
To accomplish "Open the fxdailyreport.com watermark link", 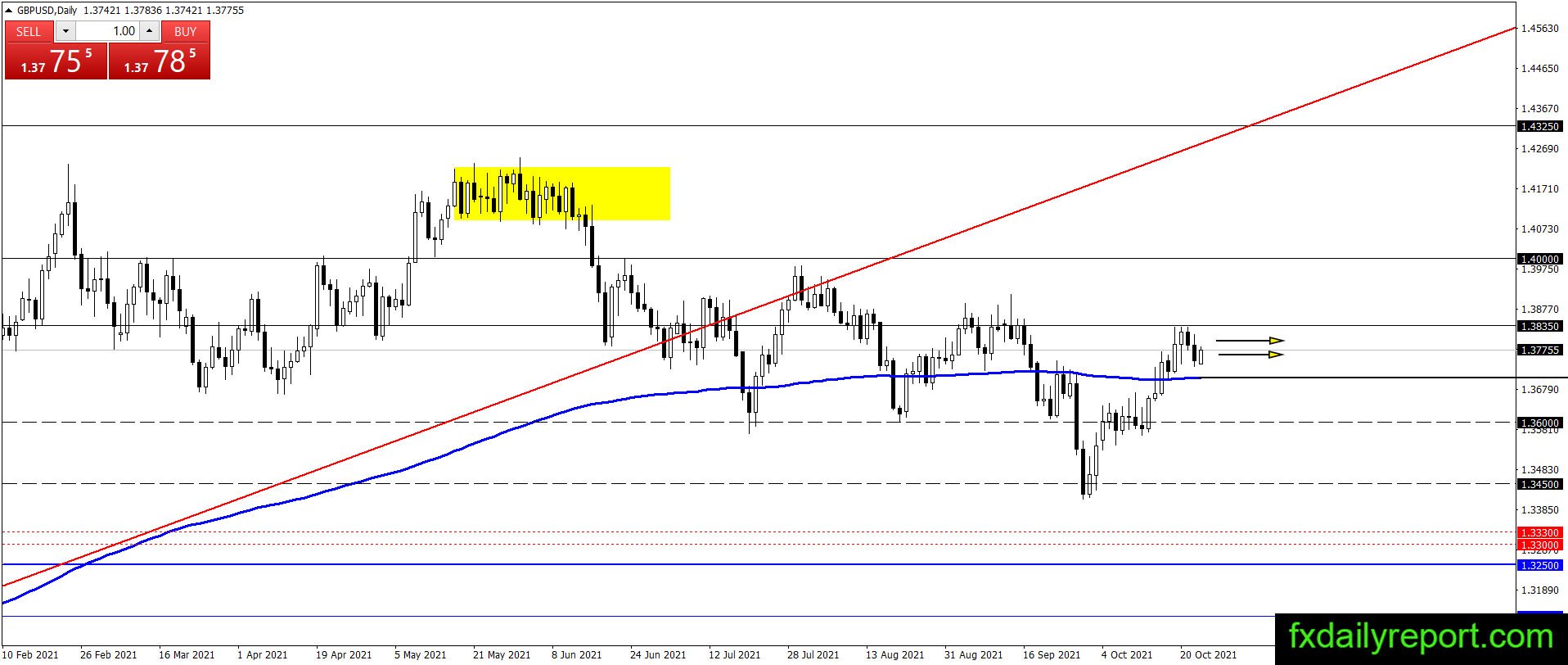I will click(x=1421, y=637).
